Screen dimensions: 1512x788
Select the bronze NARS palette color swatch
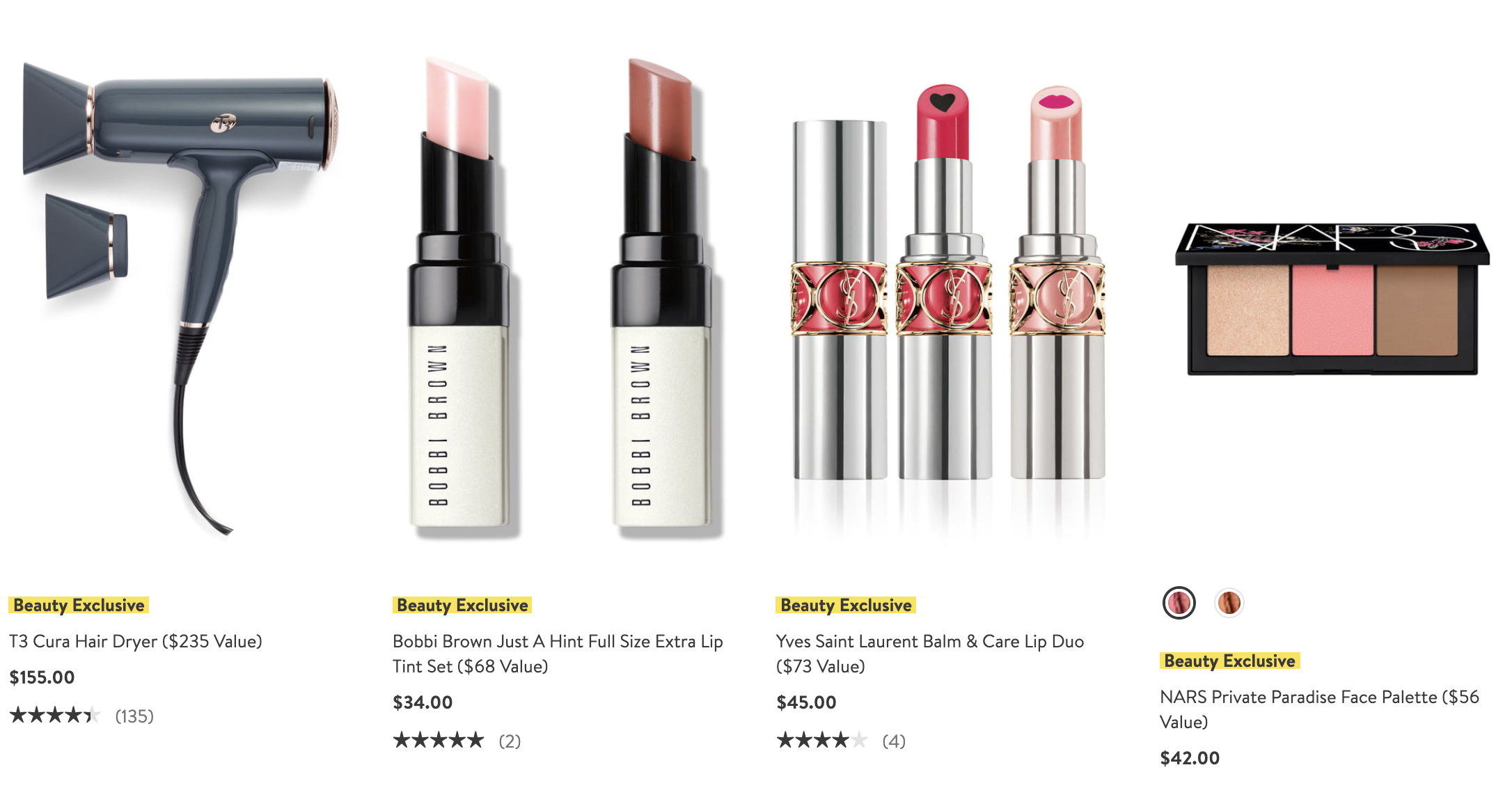1229,603
